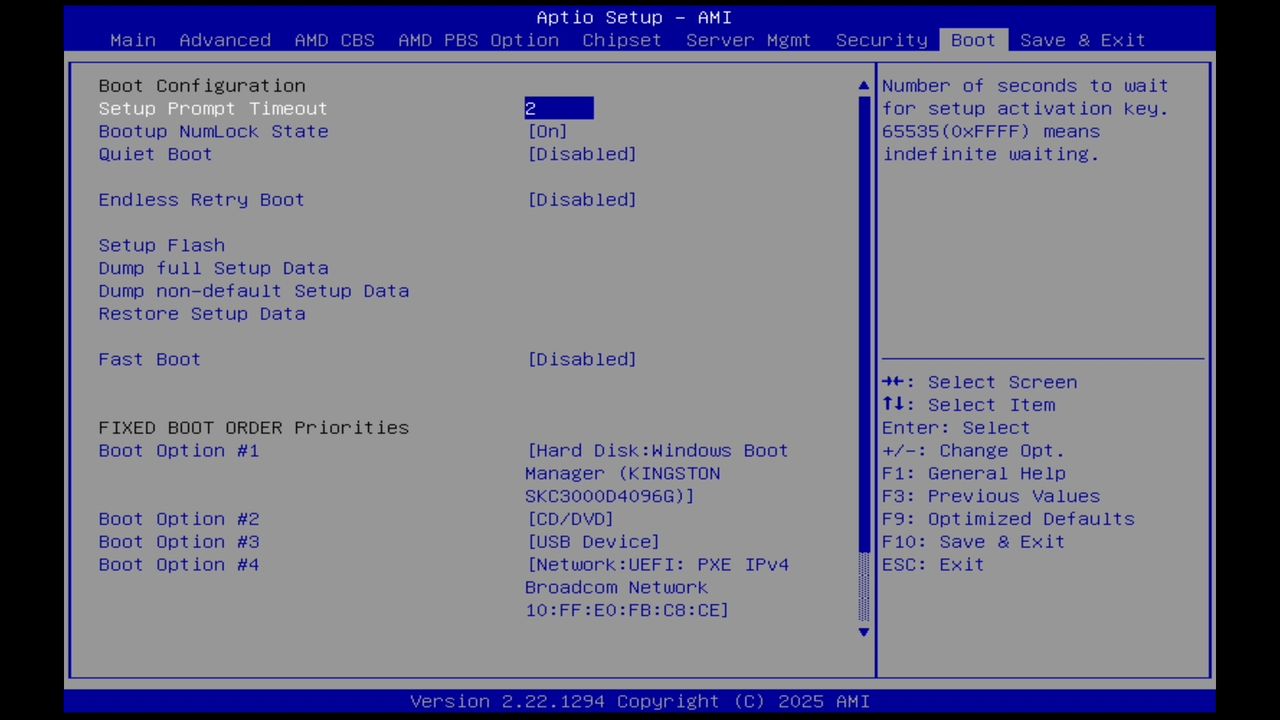Image resolution: width=1280 pixels, height=720 pixels.
Task: Select the AMD CBS menu
Action: (x=334, y=40)
